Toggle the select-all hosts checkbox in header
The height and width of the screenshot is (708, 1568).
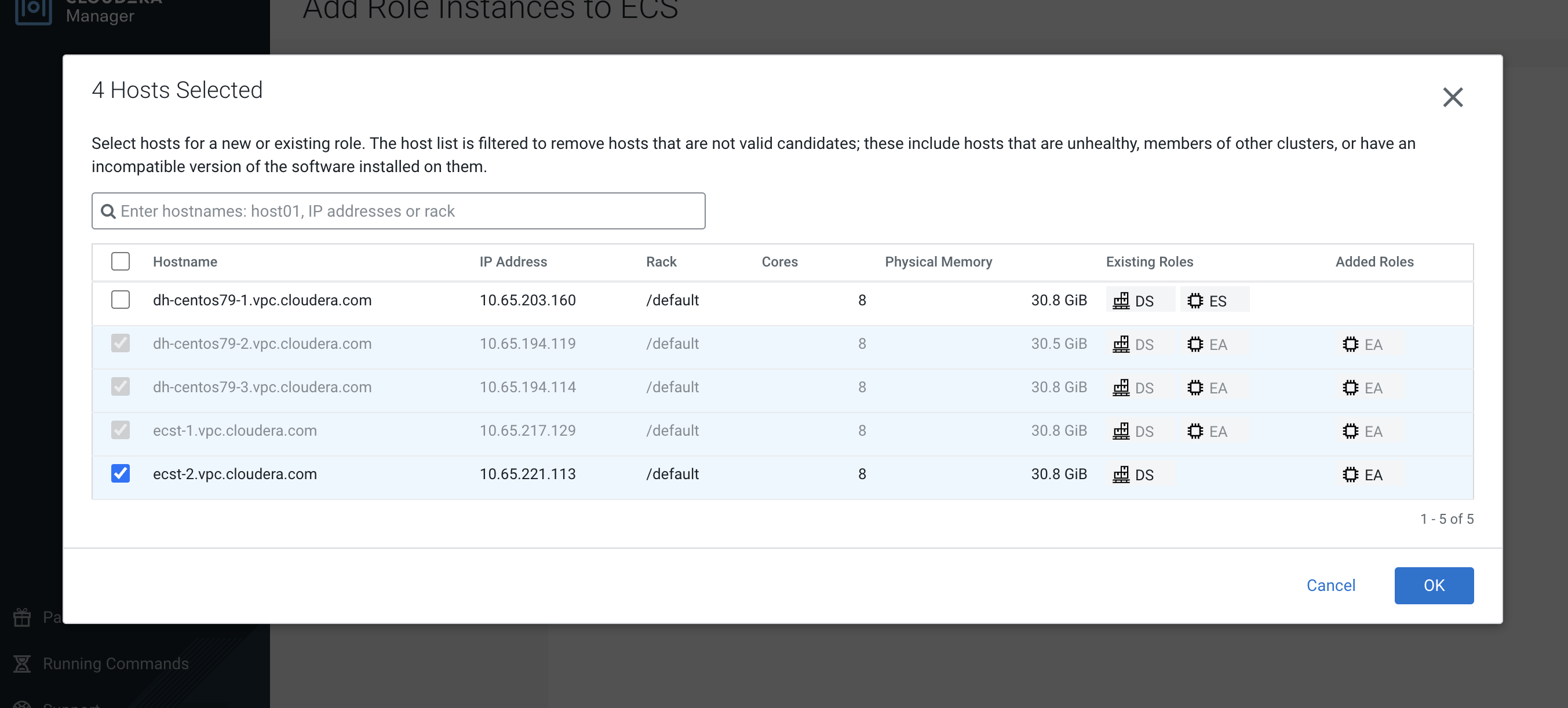pyautogui.click(x=121, y=261)
